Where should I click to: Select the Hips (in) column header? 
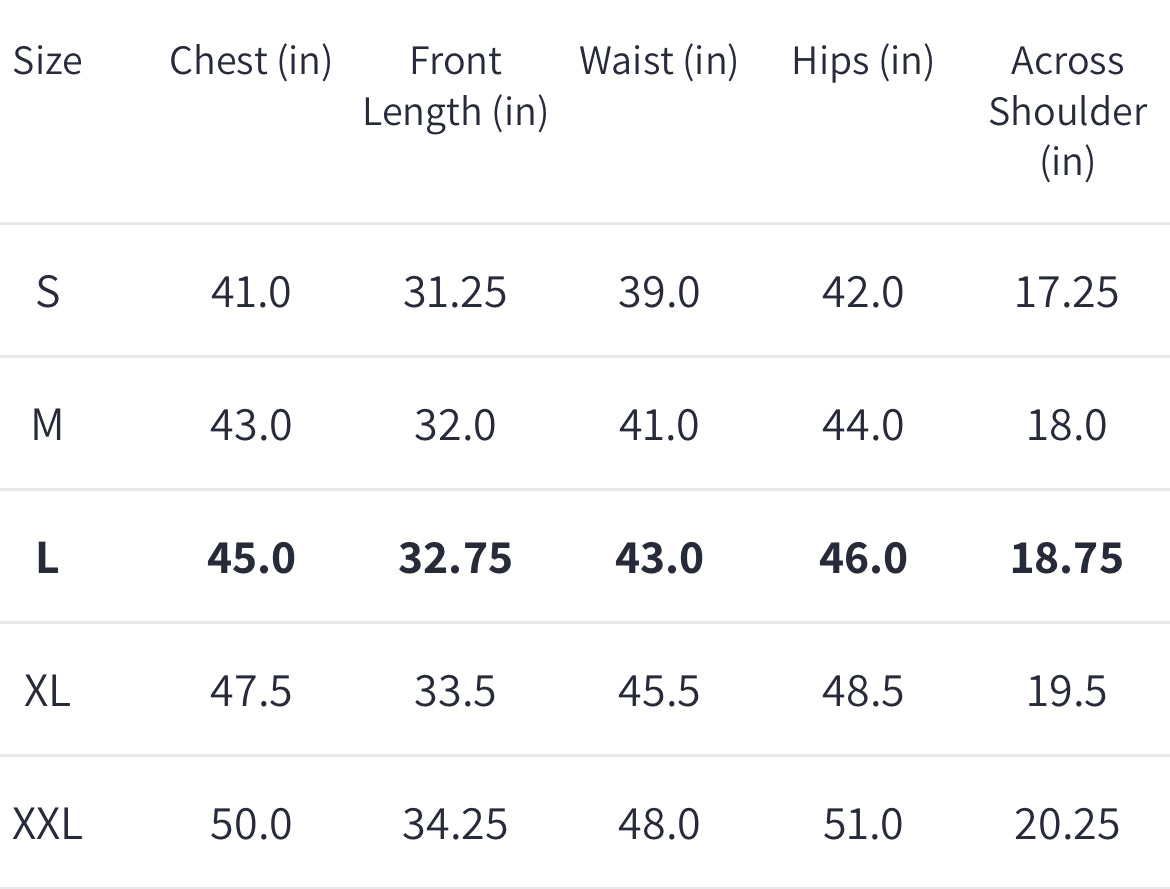point(862,62)
